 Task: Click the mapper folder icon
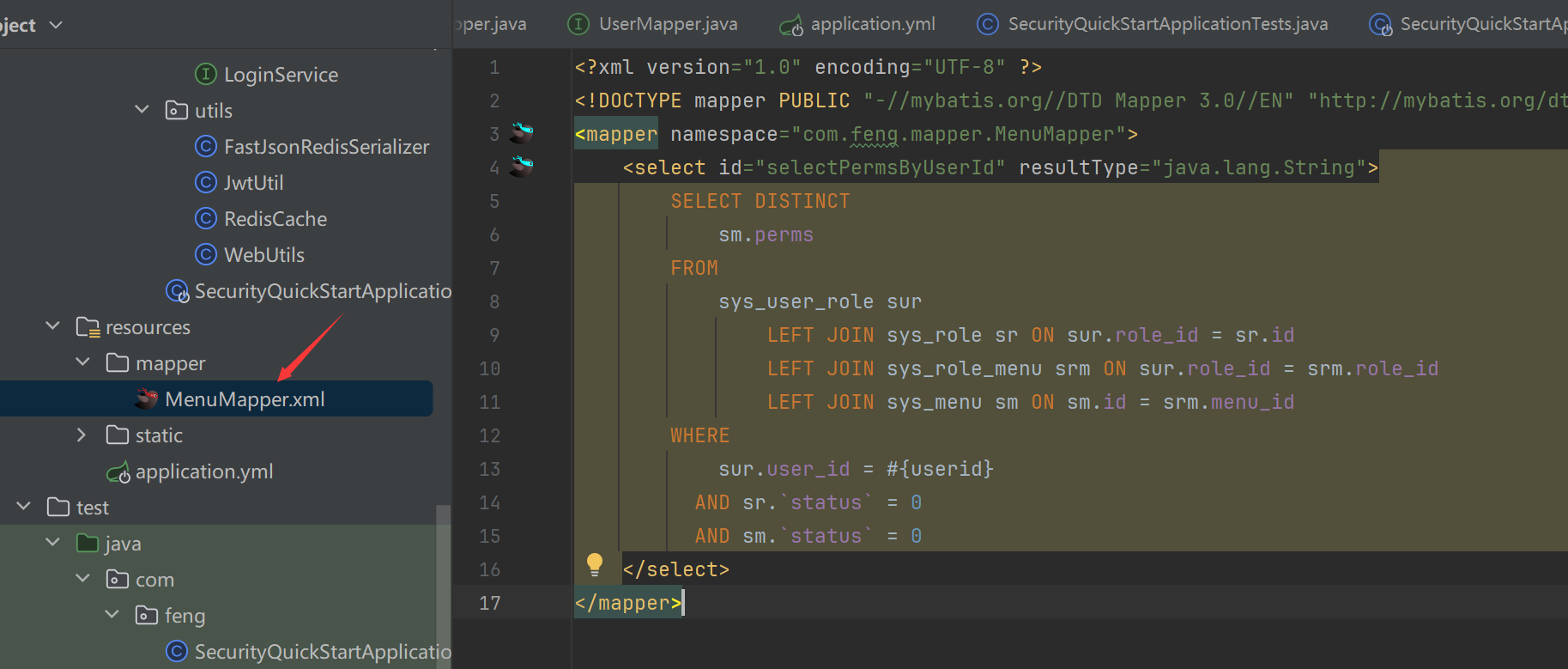tap(118, 363)
